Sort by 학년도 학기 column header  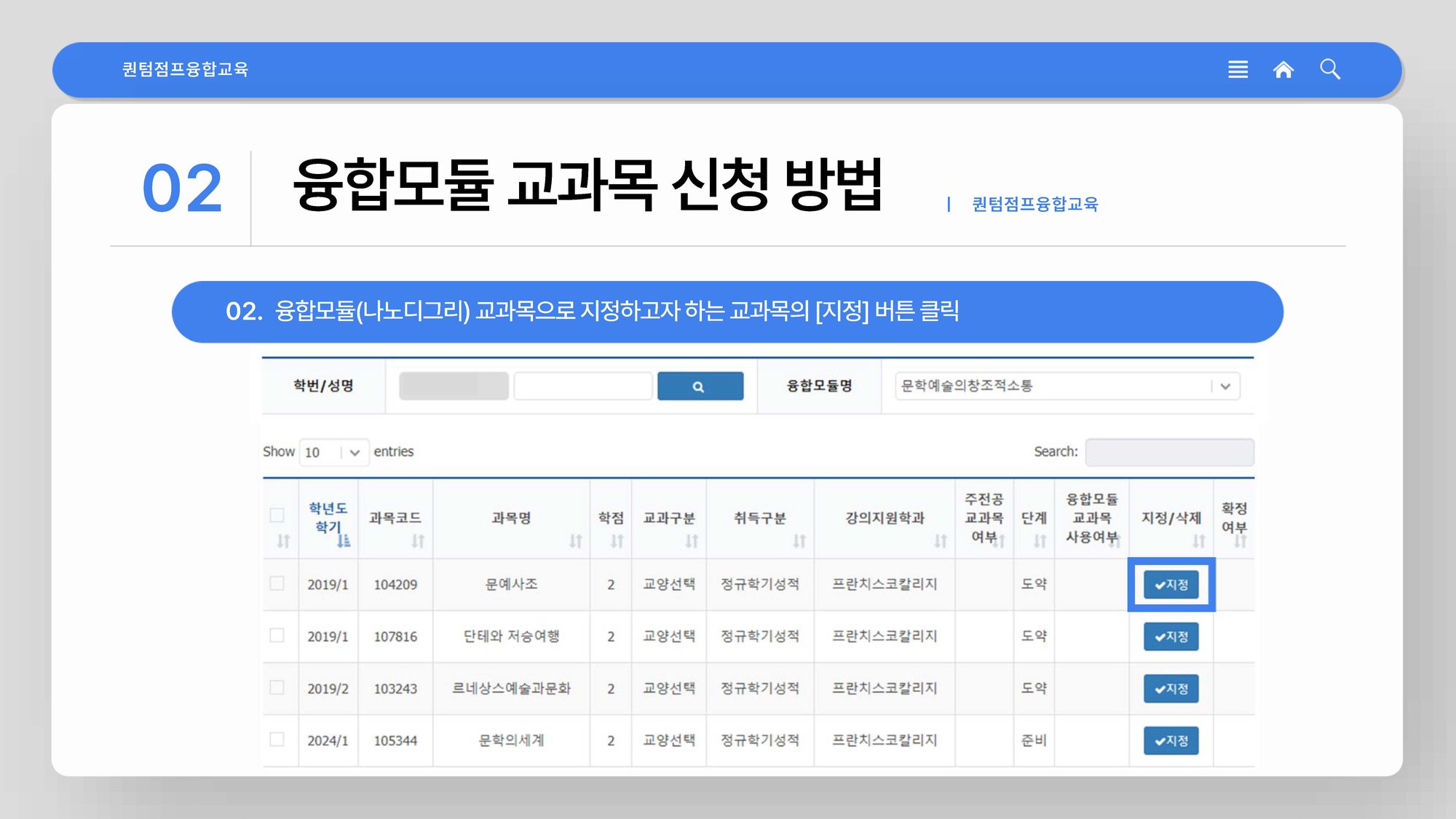(x=328, y=518)
